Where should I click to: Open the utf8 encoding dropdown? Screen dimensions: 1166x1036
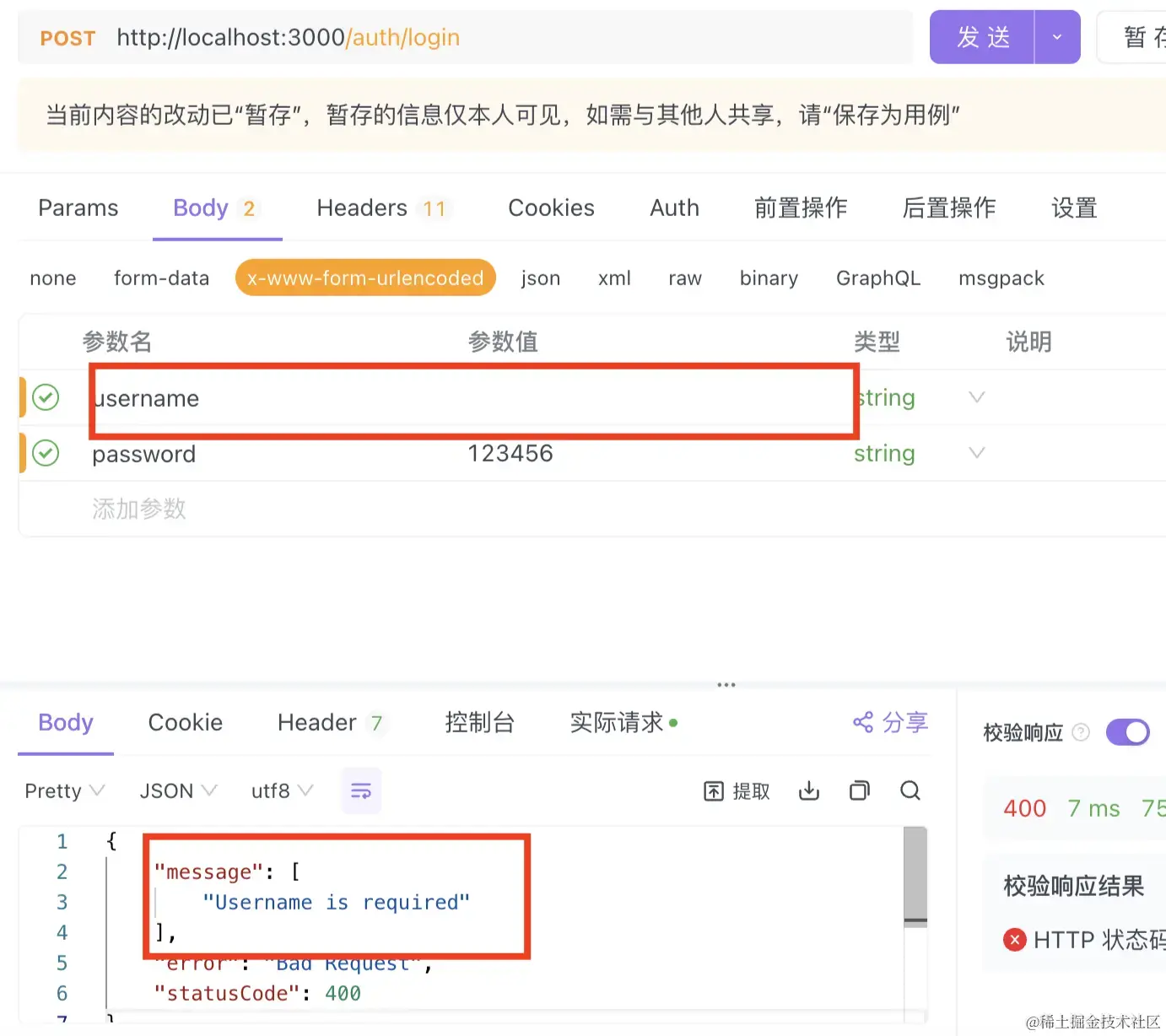[x=283, y=790]
